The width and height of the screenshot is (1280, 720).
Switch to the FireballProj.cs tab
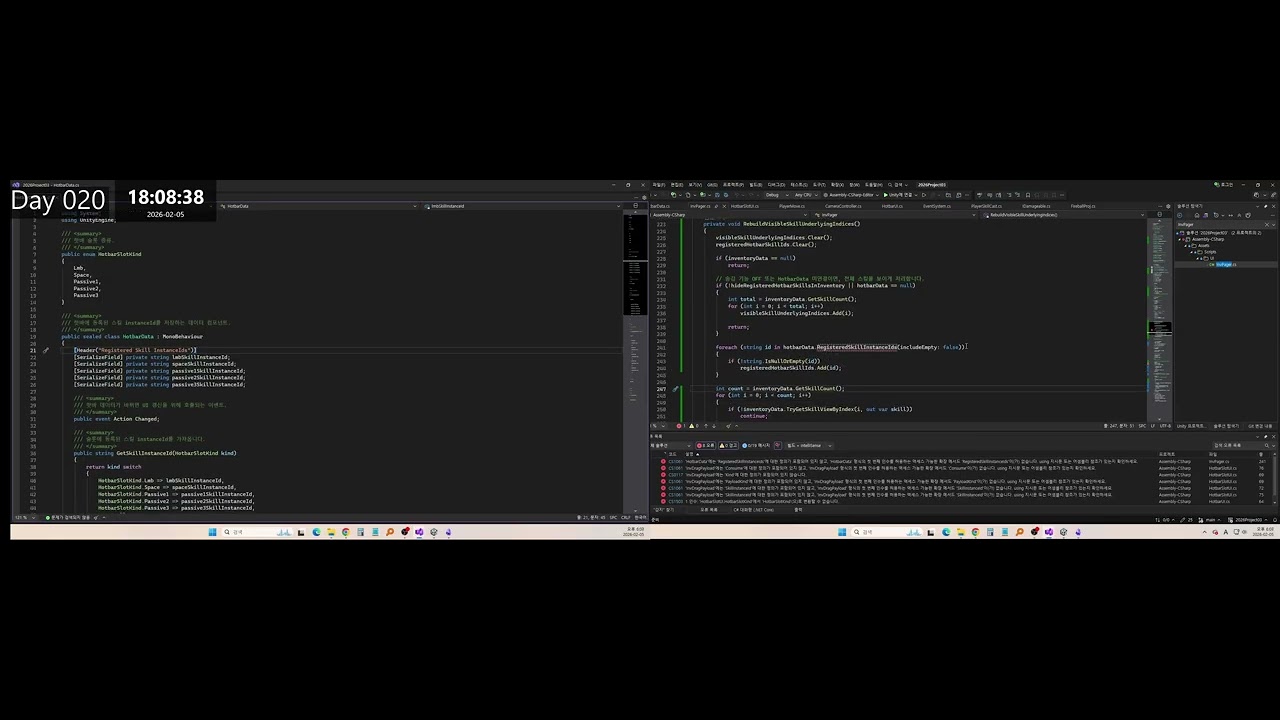(1083, 206)
